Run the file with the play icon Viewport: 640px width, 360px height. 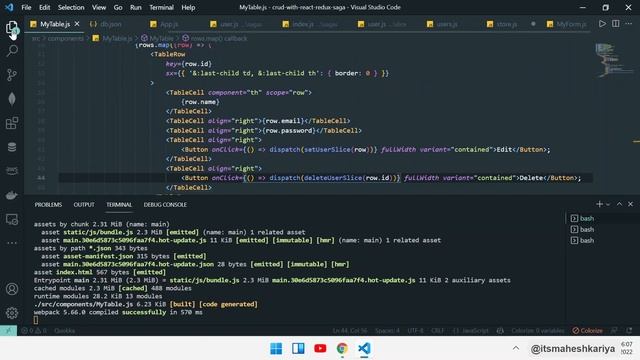[602, 24]
